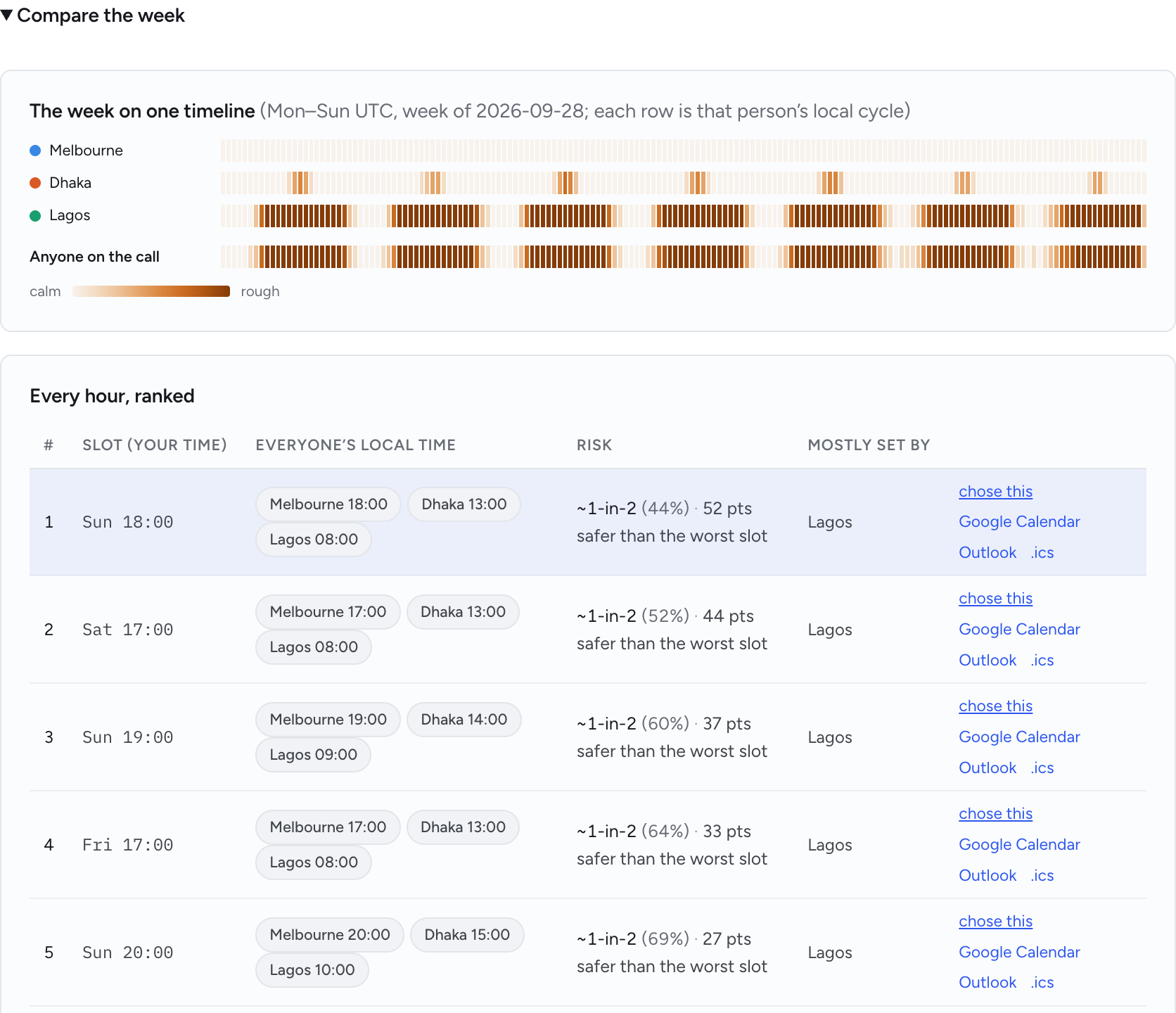Click the Sat 17:00 slot cell

click(x=127, y=630)
